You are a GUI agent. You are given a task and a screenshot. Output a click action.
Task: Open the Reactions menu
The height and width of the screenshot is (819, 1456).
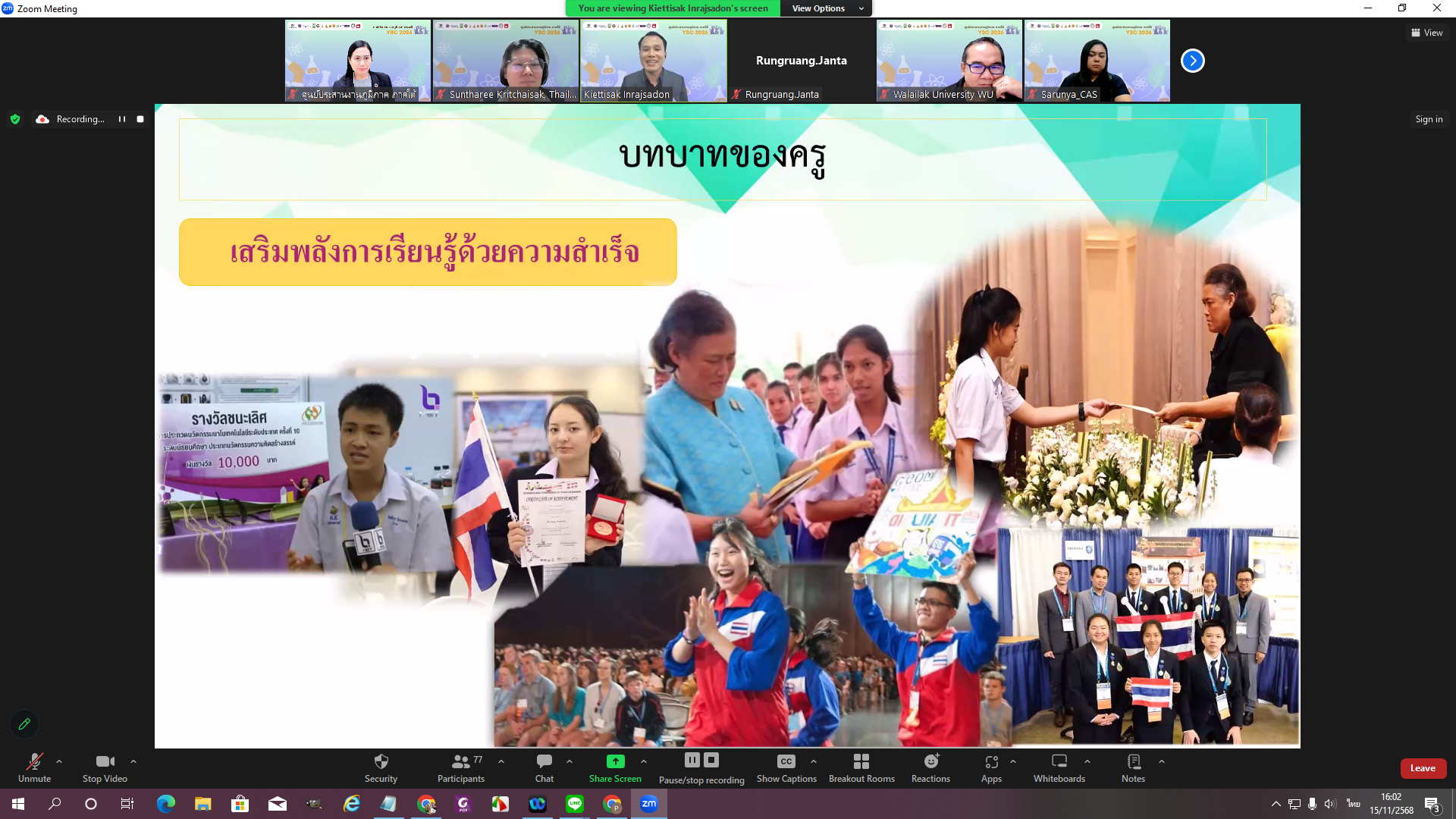tap(930, 761)
